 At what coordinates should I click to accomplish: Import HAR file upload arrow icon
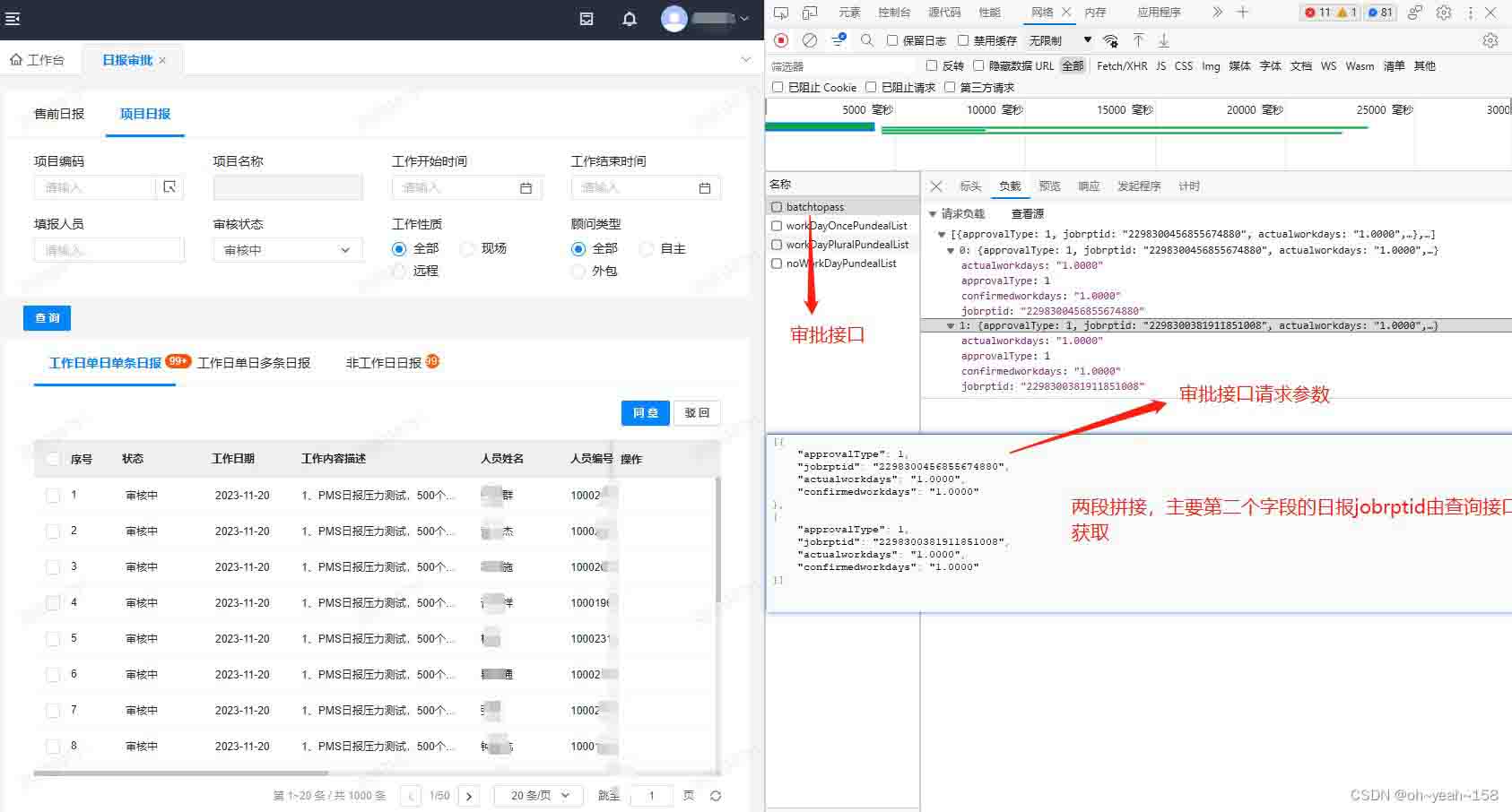coord(1138,40)
